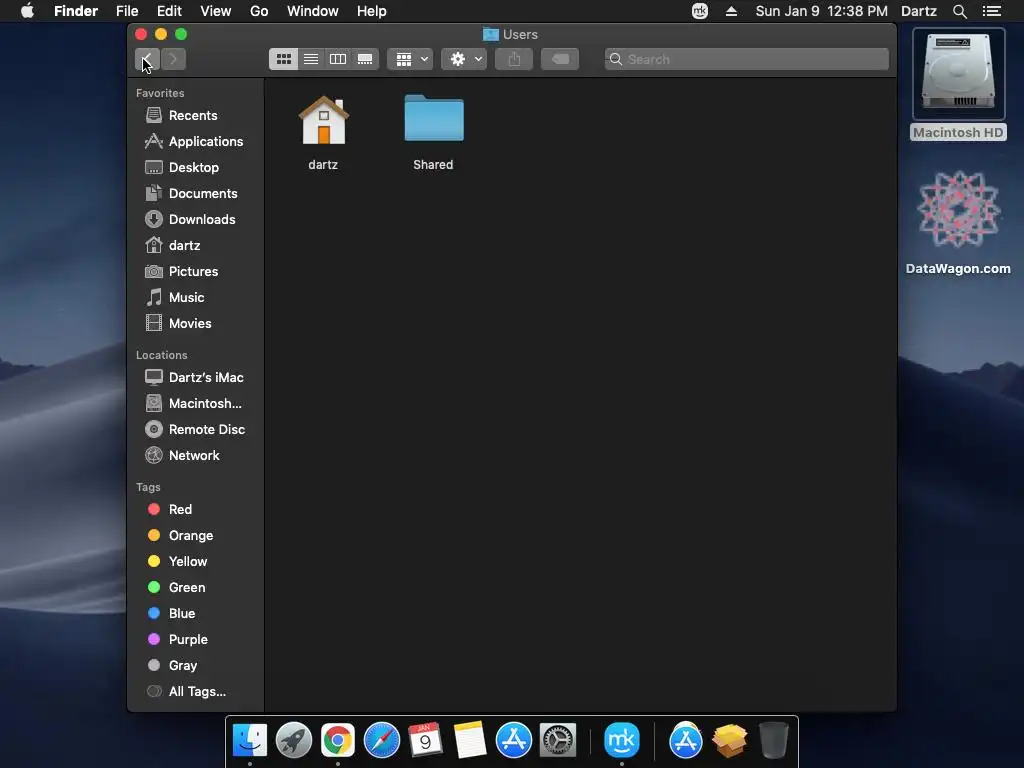Switch to column view

point(338,59)
